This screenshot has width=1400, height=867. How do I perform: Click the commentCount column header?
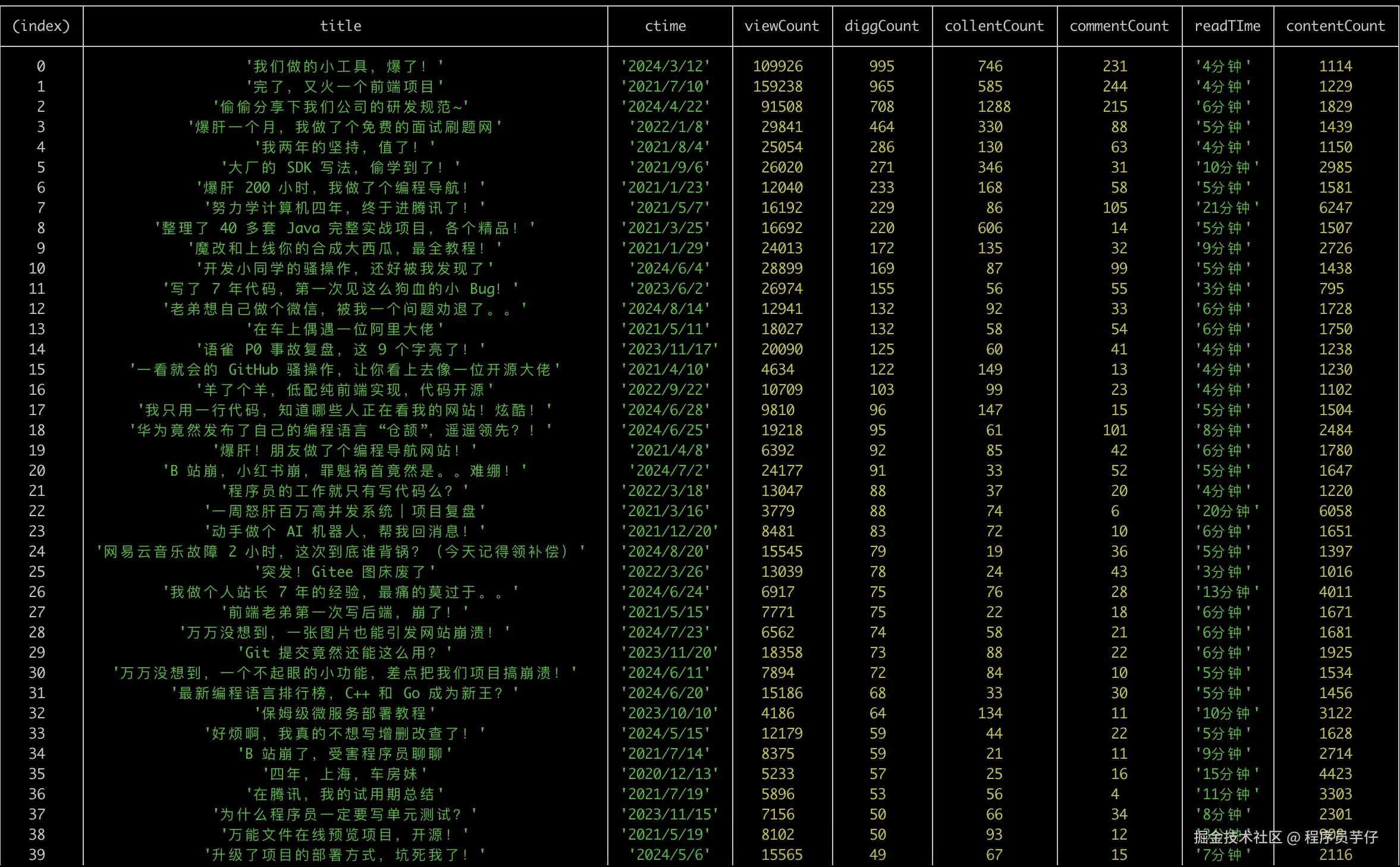click(x=1119, y=26)
